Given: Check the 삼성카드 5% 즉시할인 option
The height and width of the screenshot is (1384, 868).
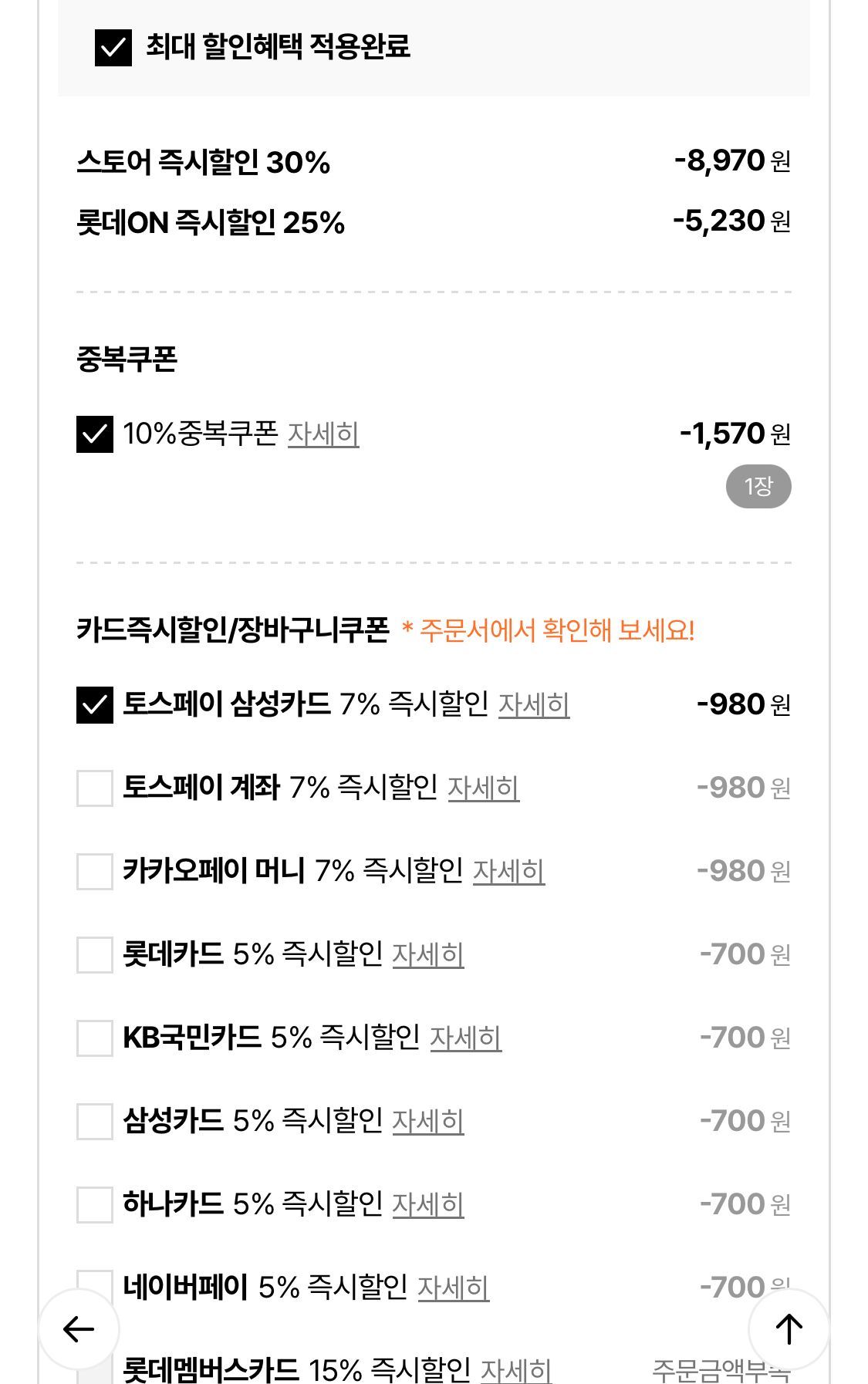Looking at the screenshot, I should pos(95,1121).
